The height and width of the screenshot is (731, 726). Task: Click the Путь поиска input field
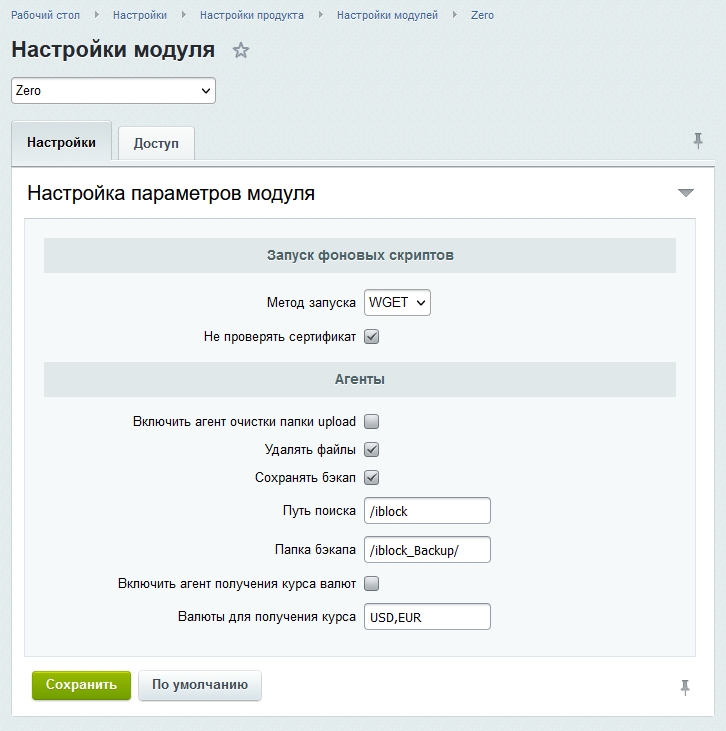coord(427,511)
